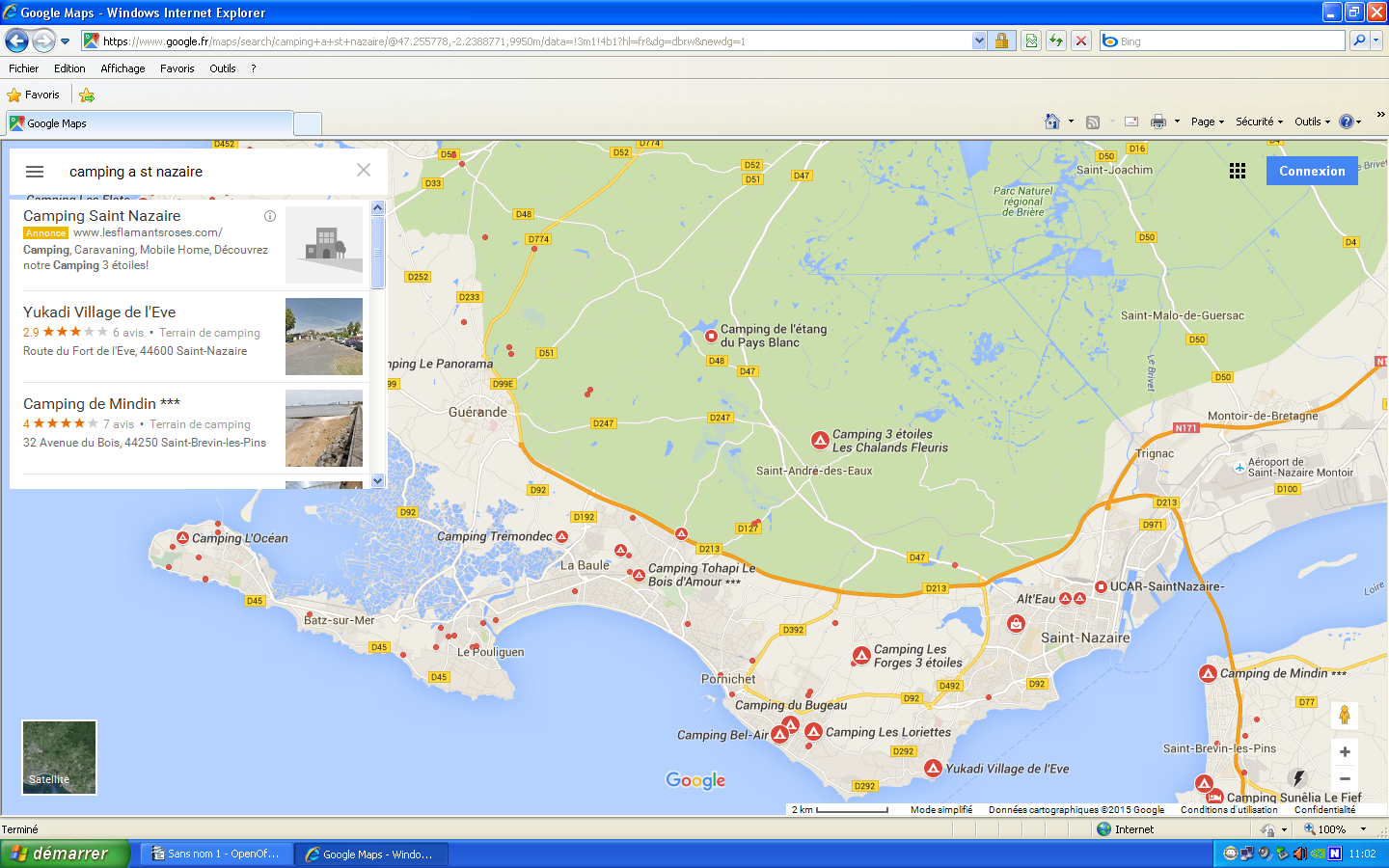
Task: Open the Affichage menu
Action: tap(123, 68)
